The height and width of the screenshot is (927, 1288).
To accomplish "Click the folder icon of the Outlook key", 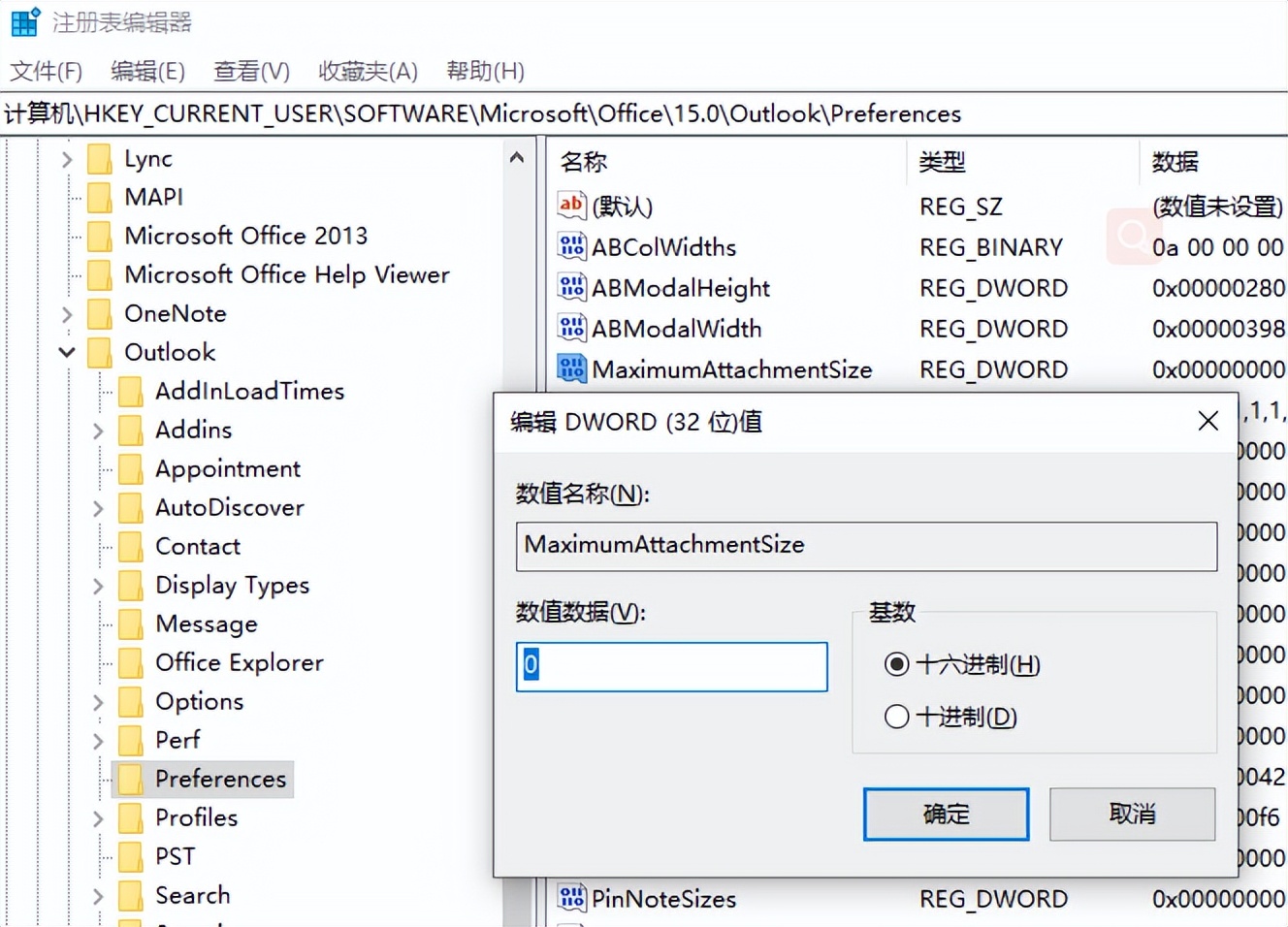I will 100,352.
